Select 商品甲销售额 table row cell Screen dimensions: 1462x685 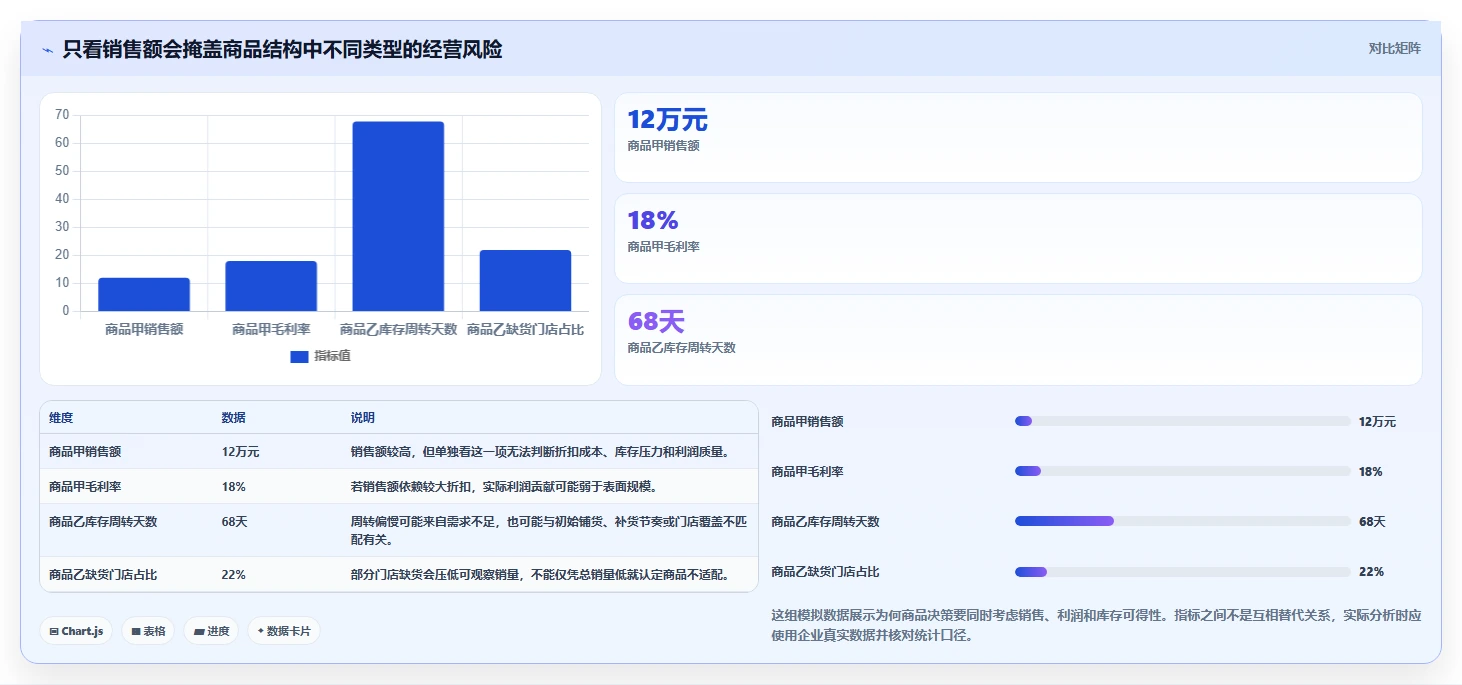click(85, 452)
